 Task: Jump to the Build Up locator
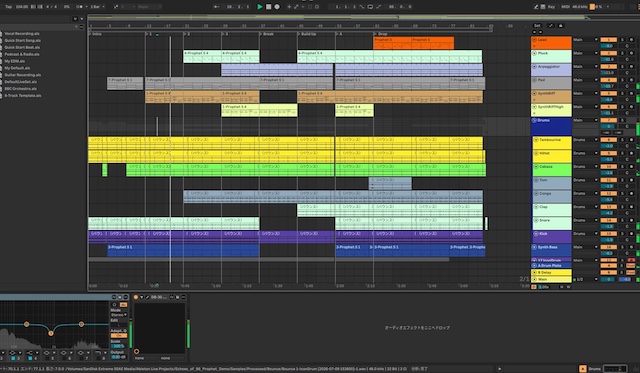click(x=307, y=34)
